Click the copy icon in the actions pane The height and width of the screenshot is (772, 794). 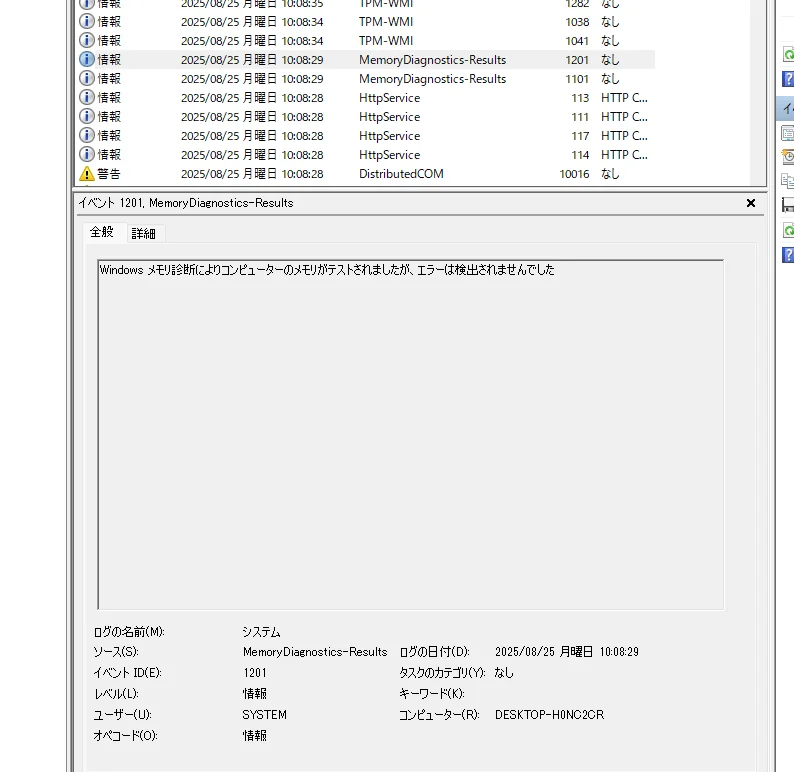pyautogui.click(x=787, y=181)
